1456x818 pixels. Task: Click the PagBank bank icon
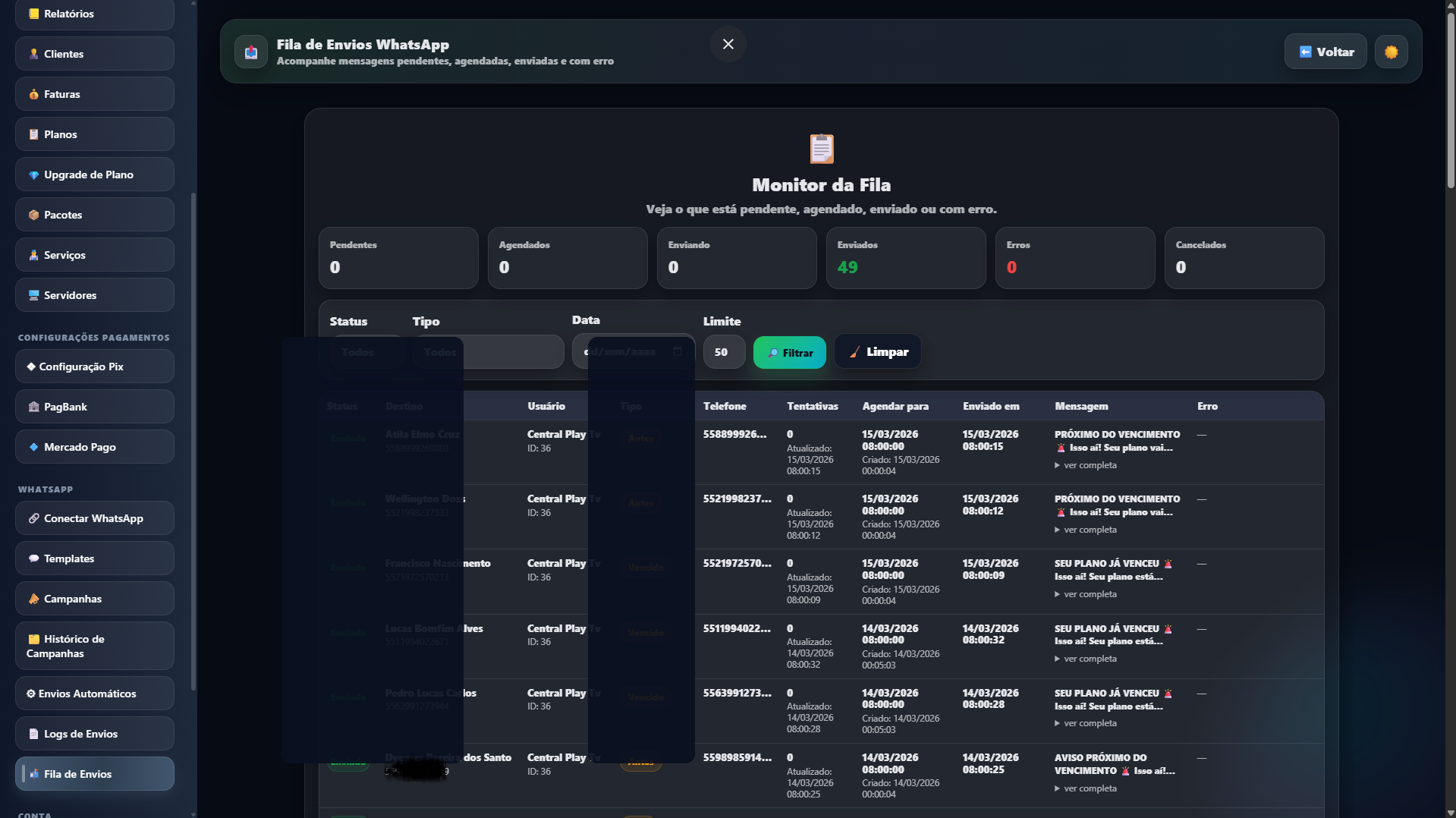coord(33,407)
